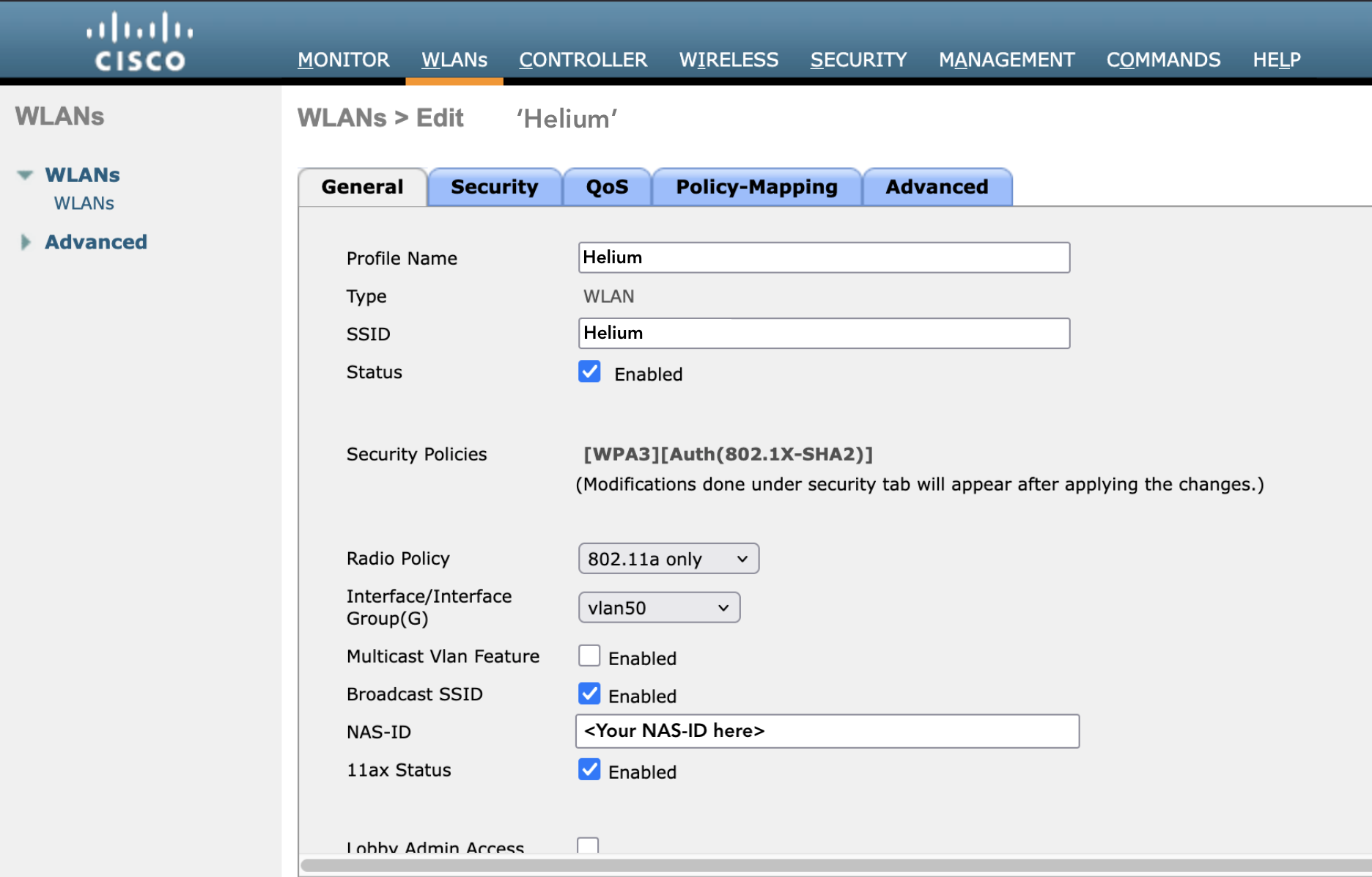Open the Radio Policy dropdown
The width and height of the screenshot is (1372, 877).
tap(668, 559)
